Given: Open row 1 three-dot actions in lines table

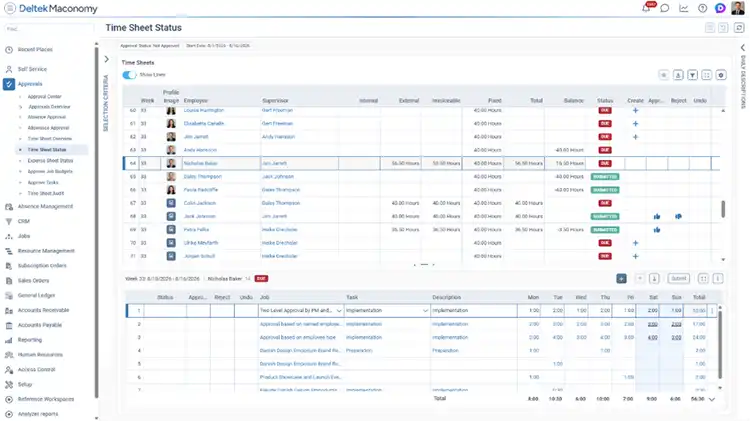Looking at the screenshot, I should pos(712,310).
